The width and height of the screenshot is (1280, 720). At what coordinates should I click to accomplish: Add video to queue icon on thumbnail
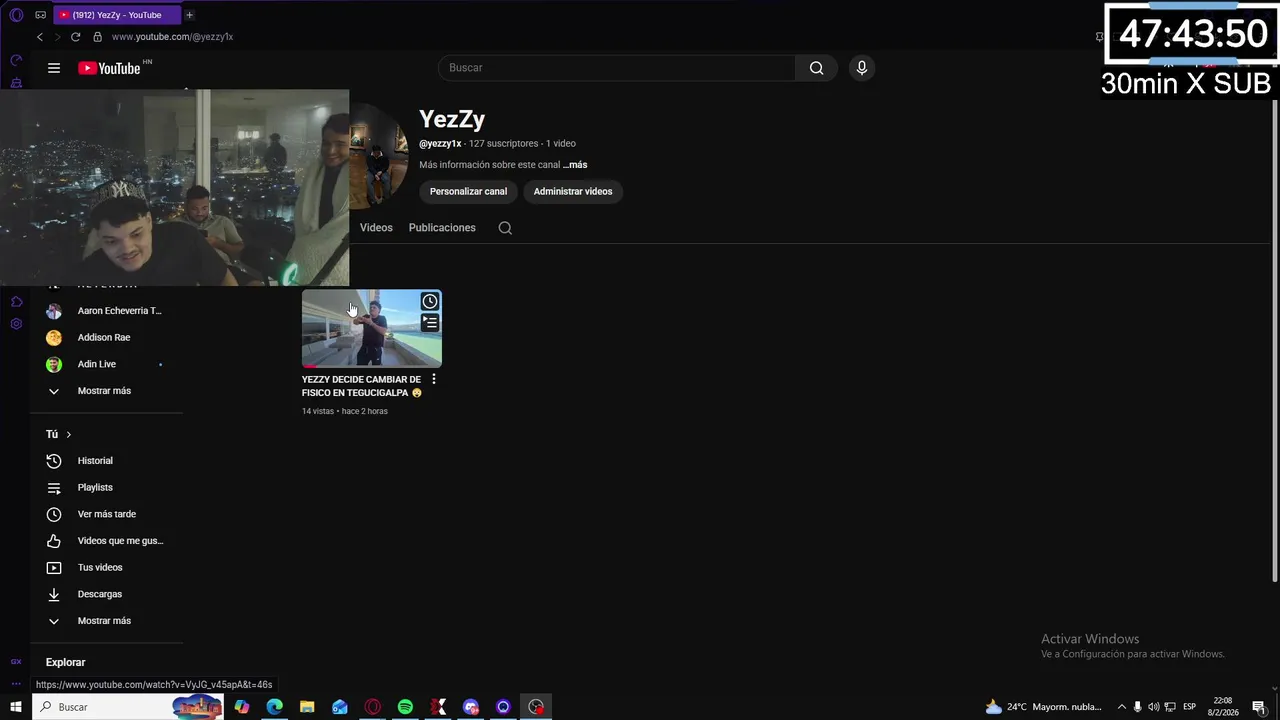coord(430,322)
